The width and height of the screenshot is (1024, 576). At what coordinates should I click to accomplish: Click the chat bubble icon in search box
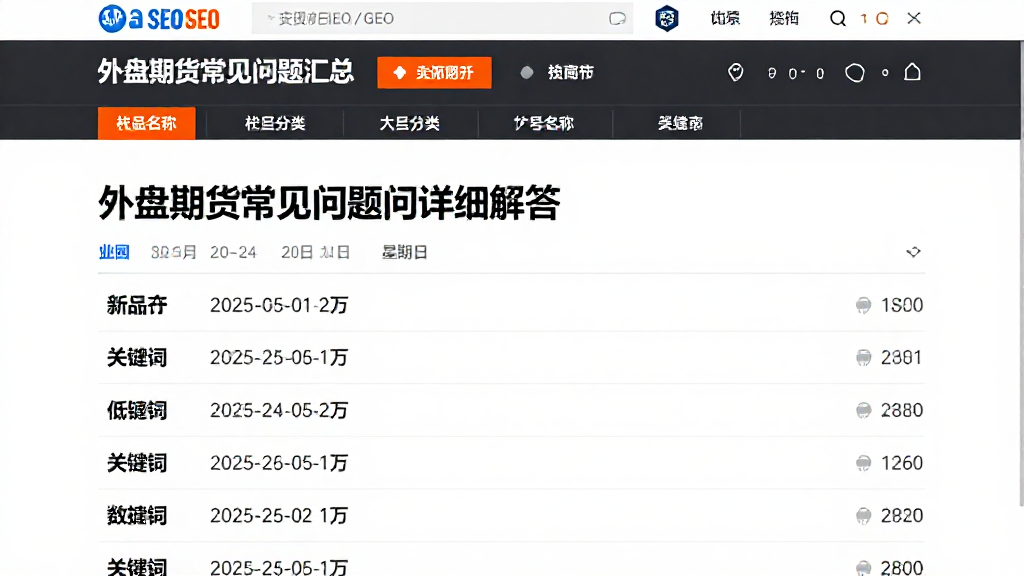[x=617, y=18]
